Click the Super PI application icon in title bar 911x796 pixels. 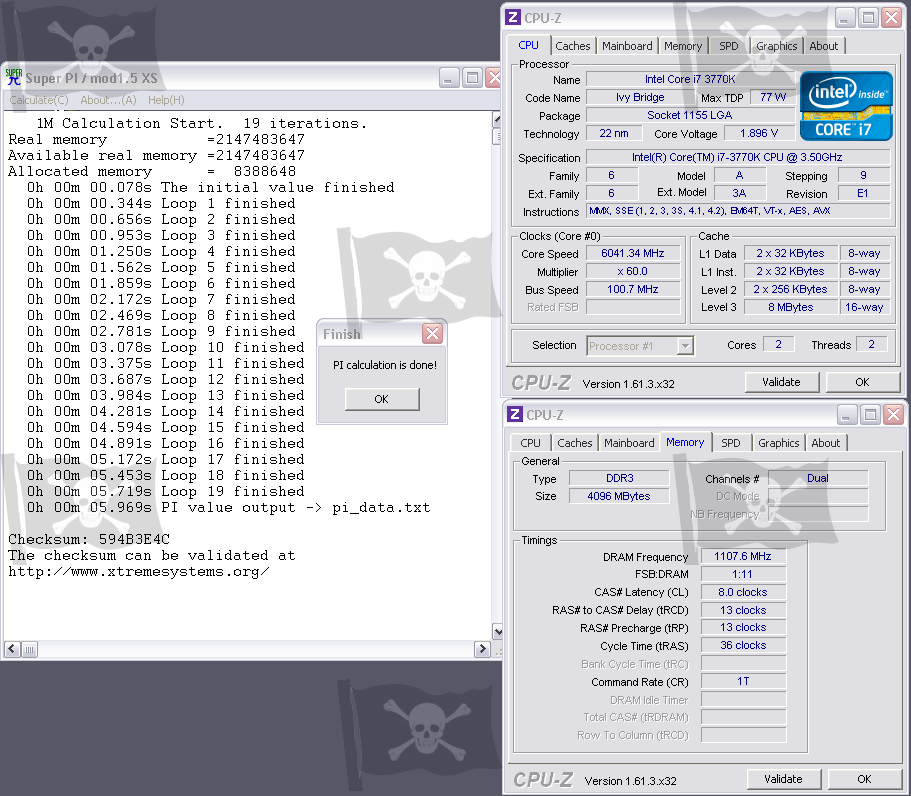pyautogui.click(x=13, y=77)
